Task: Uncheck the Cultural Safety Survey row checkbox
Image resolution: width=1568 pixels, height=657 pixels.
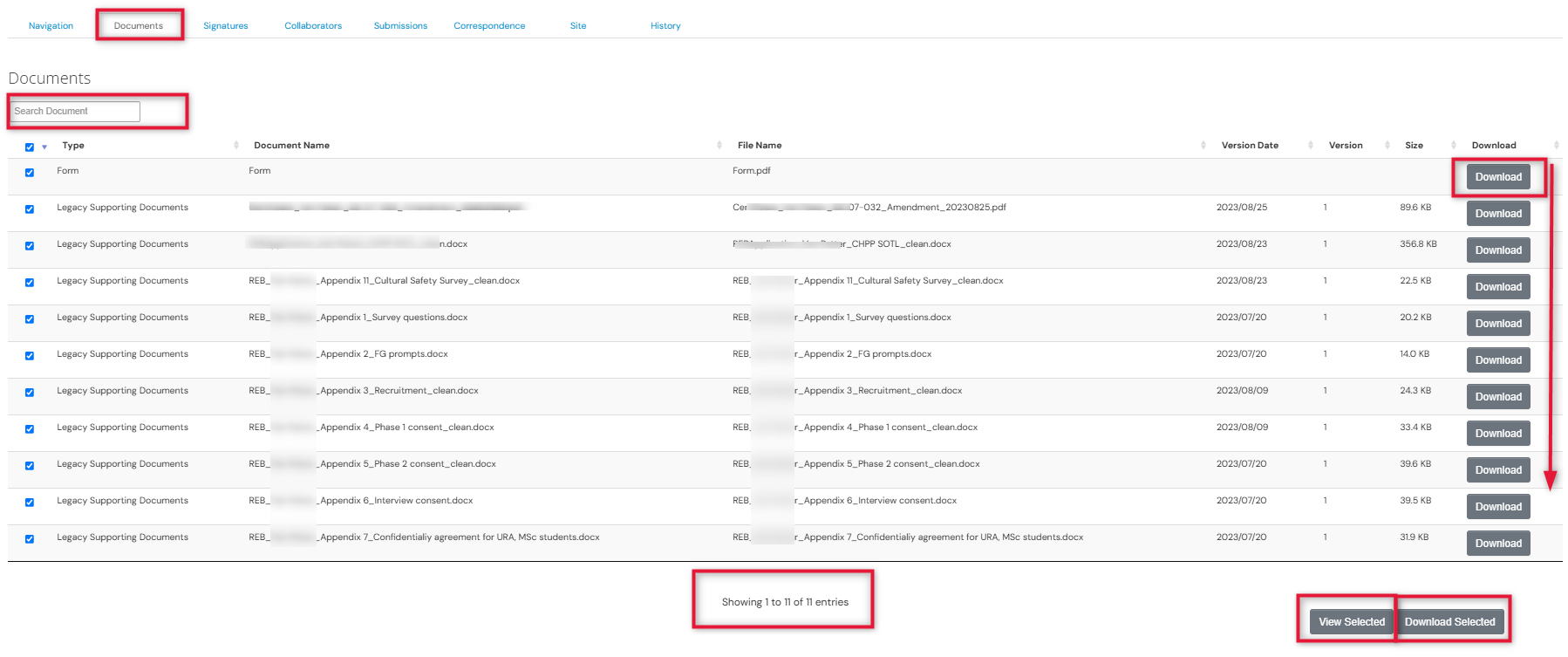Action: tap(30, 283)
